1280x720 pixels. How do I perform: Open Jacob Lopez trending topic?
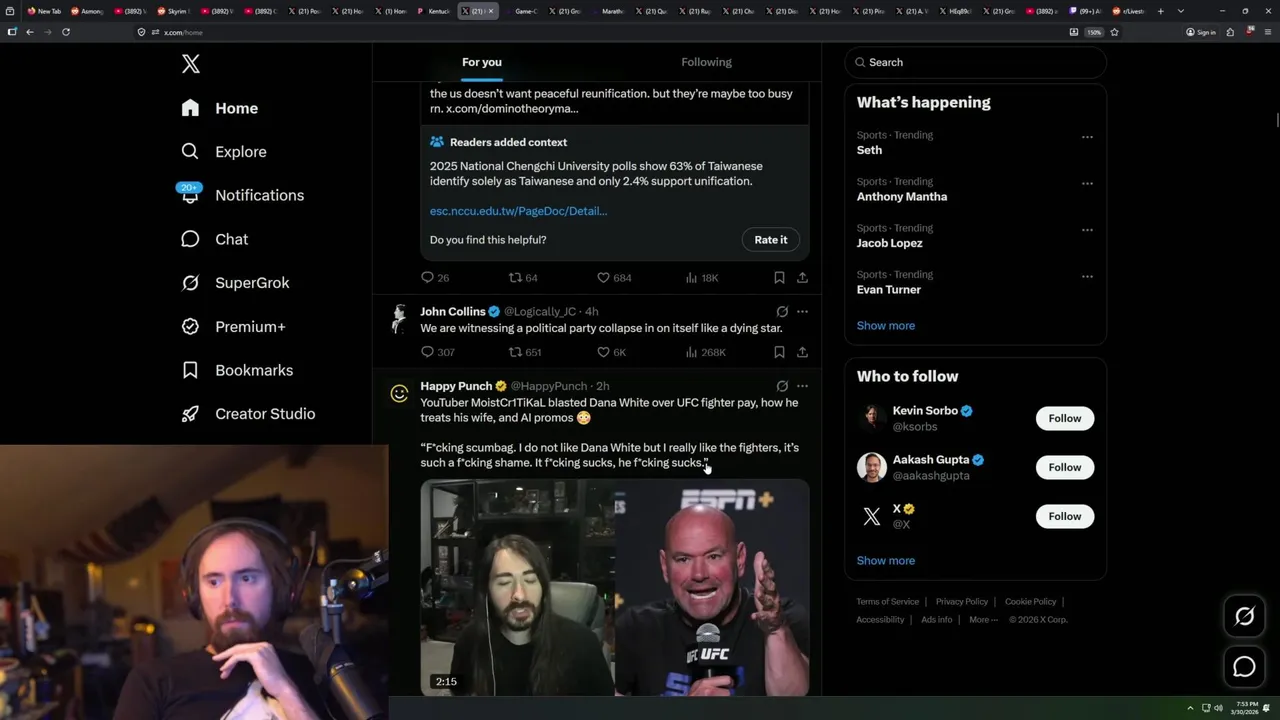click(x=890, y=243)
